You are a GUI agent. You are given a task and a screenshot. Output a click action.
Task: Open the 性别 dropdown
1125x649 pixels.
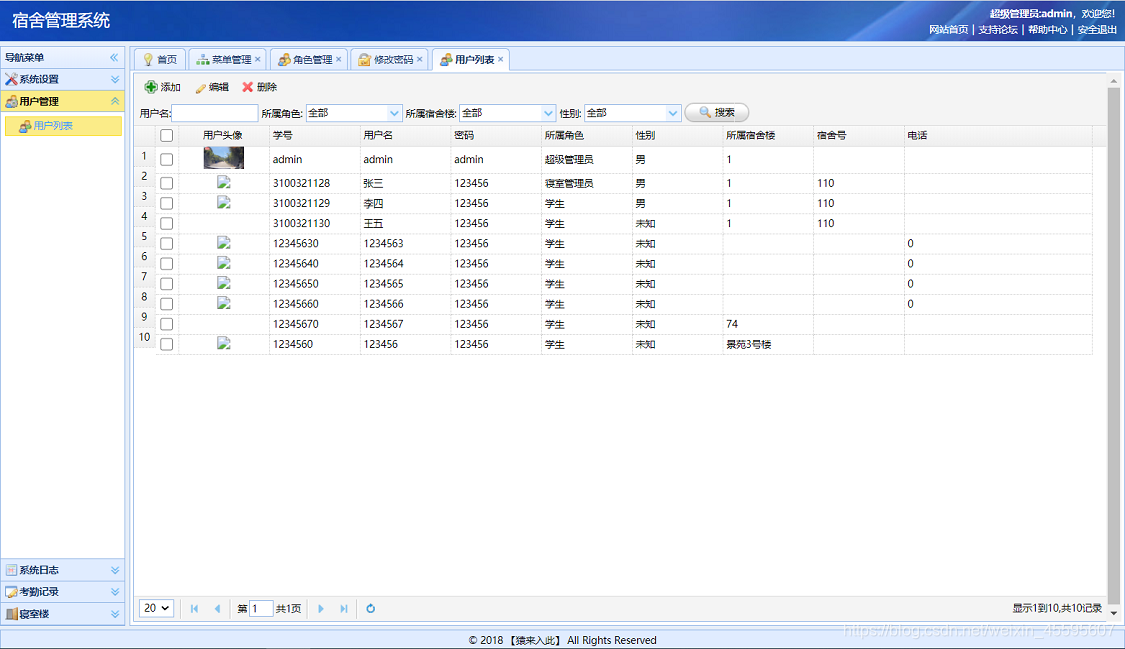pos(672,113)
